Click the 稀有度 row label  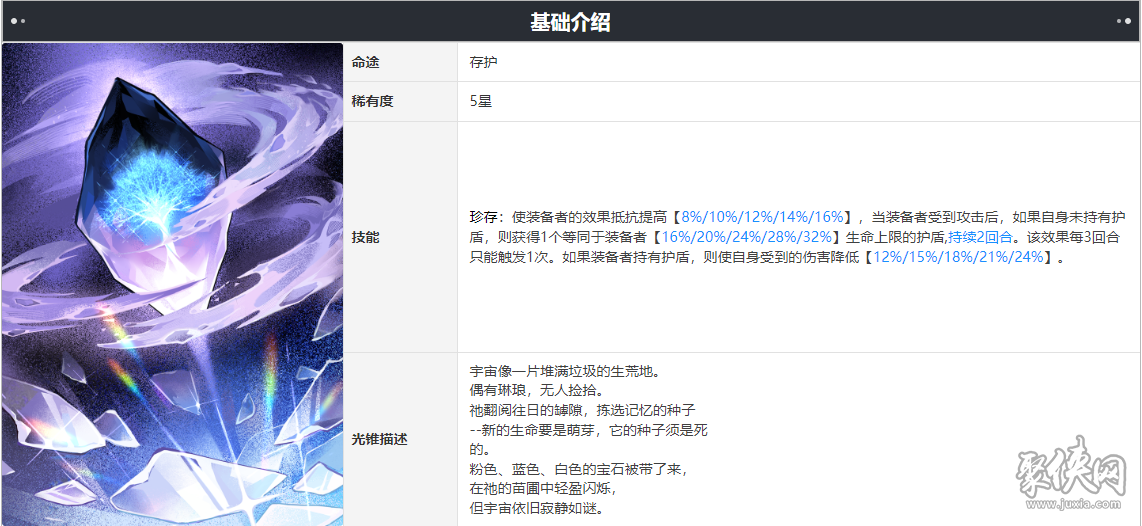tap(372, 102)
